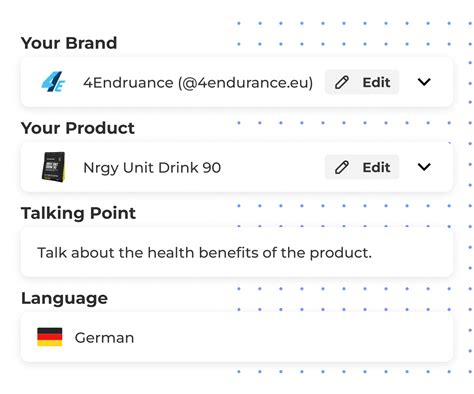Click the Your Product heading
Image resolution: width=474 pixels, height=394 pixels.
(78, 128)
